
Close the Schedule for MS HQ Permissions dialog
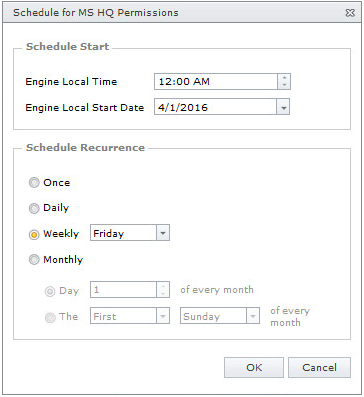pos(350,13)
